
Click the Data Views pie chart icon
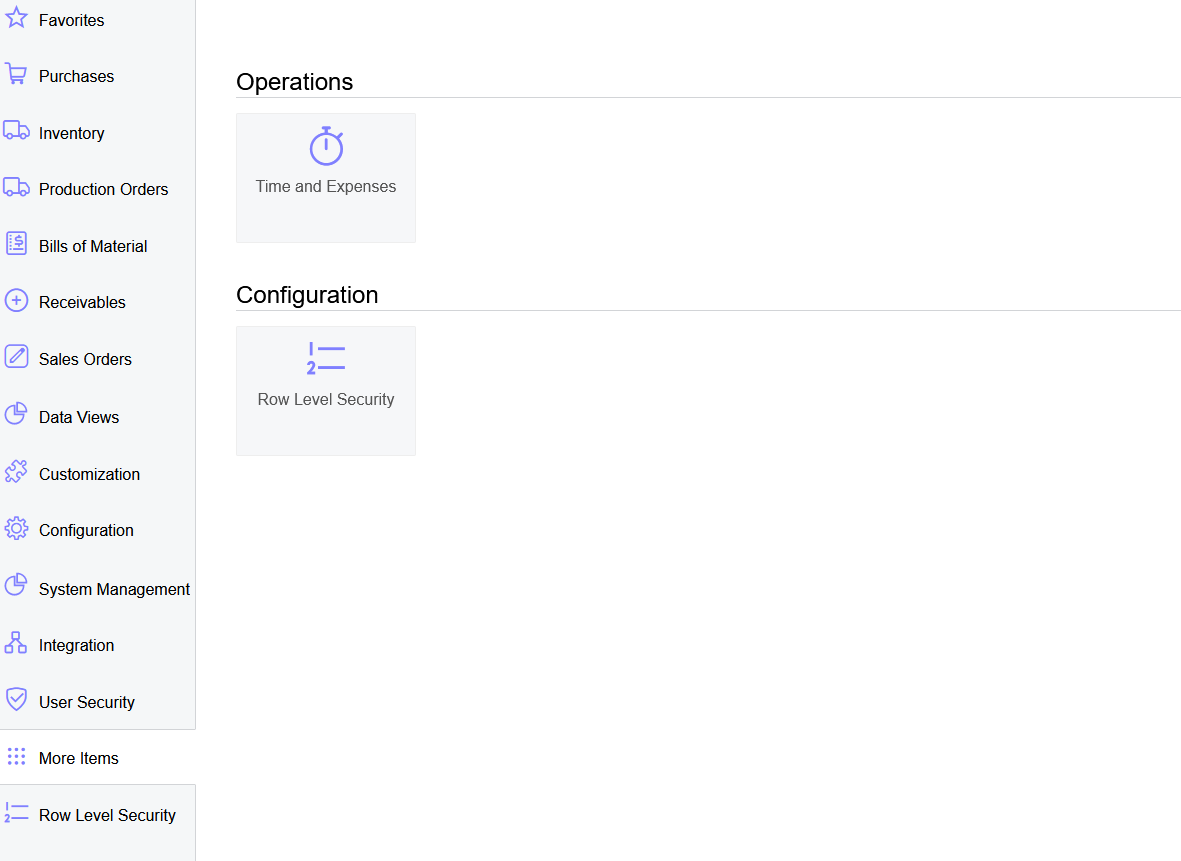(x=16, y=414)
